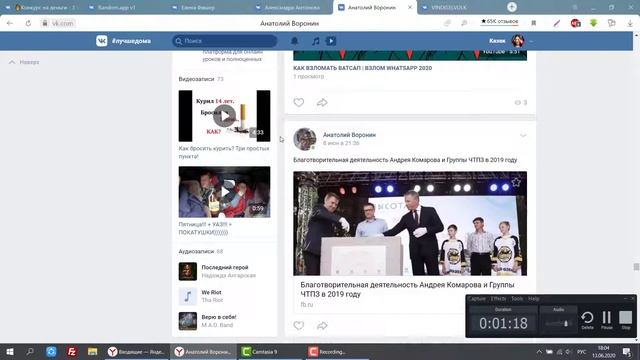Open a new browser tab

coord(511,7)
